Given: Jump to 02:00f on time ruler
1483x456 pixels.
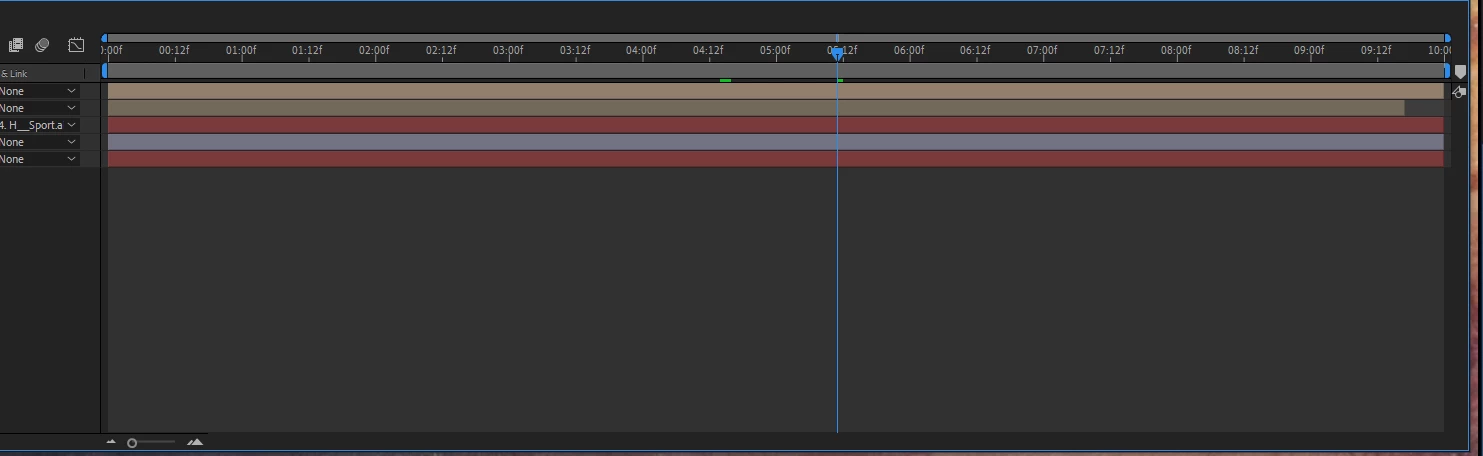Looking at the screenshot, I should [x=374, y=50].
